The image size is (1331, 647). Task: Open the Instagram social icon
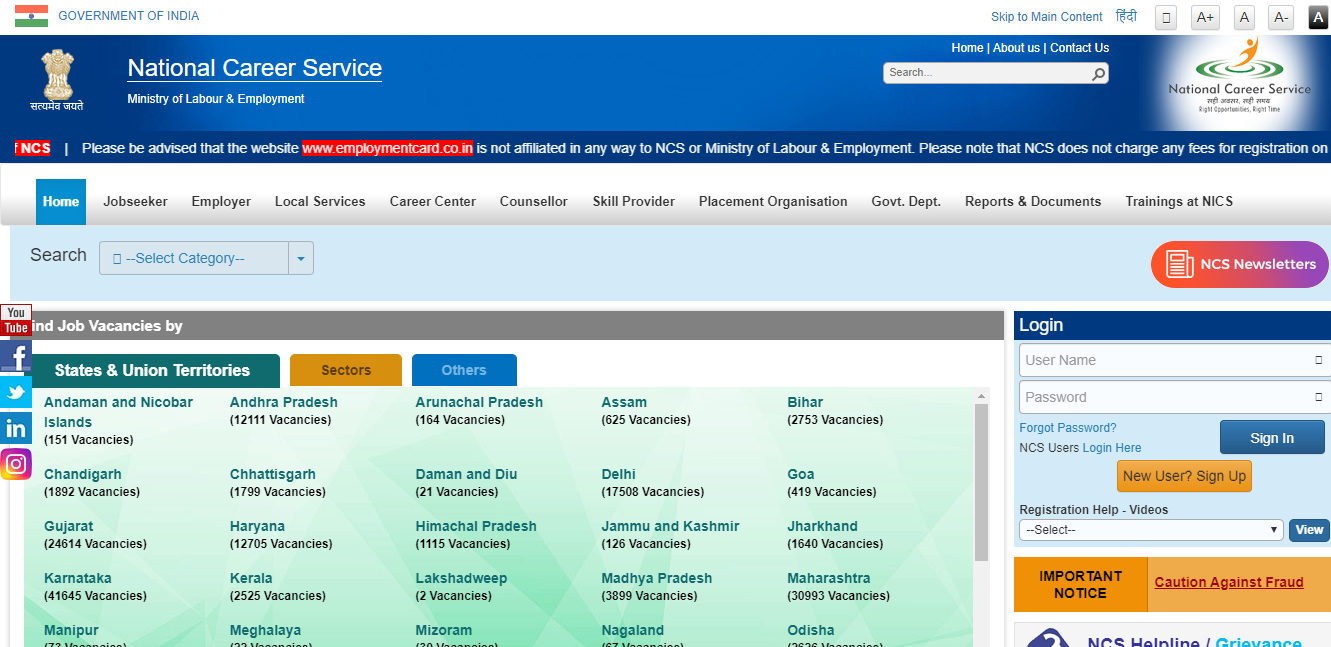point(16,464)
